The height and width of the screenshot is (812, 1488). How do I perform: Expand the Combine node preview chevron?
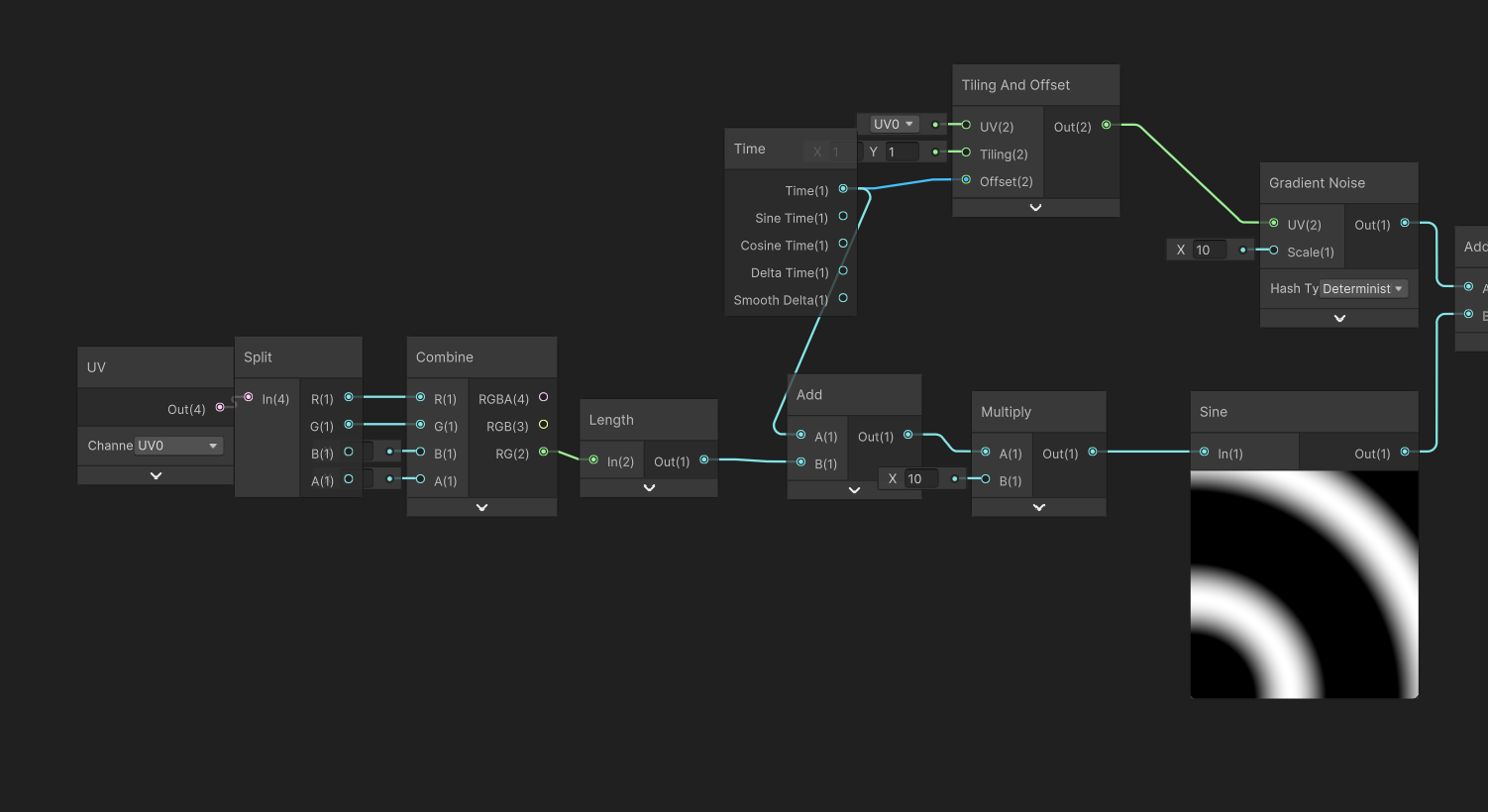click(x=481, y=507)
